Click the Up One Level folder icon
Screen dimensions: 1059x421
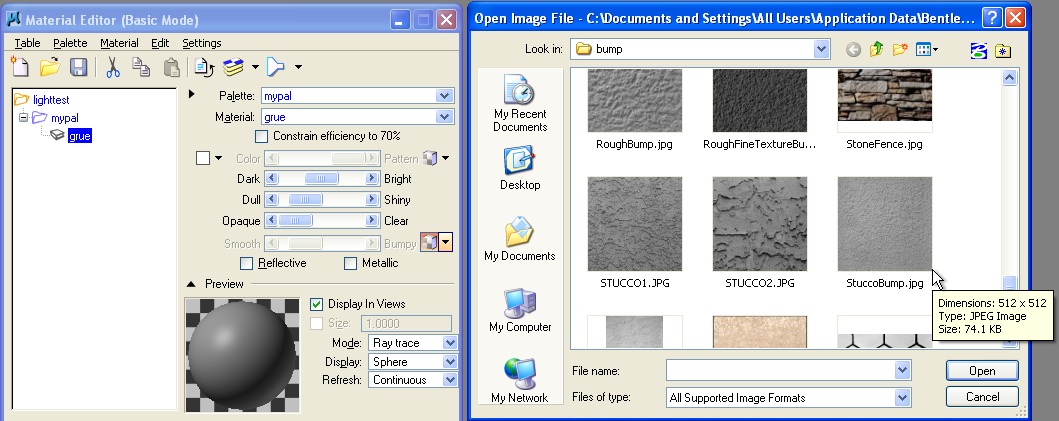click(877, 48)
